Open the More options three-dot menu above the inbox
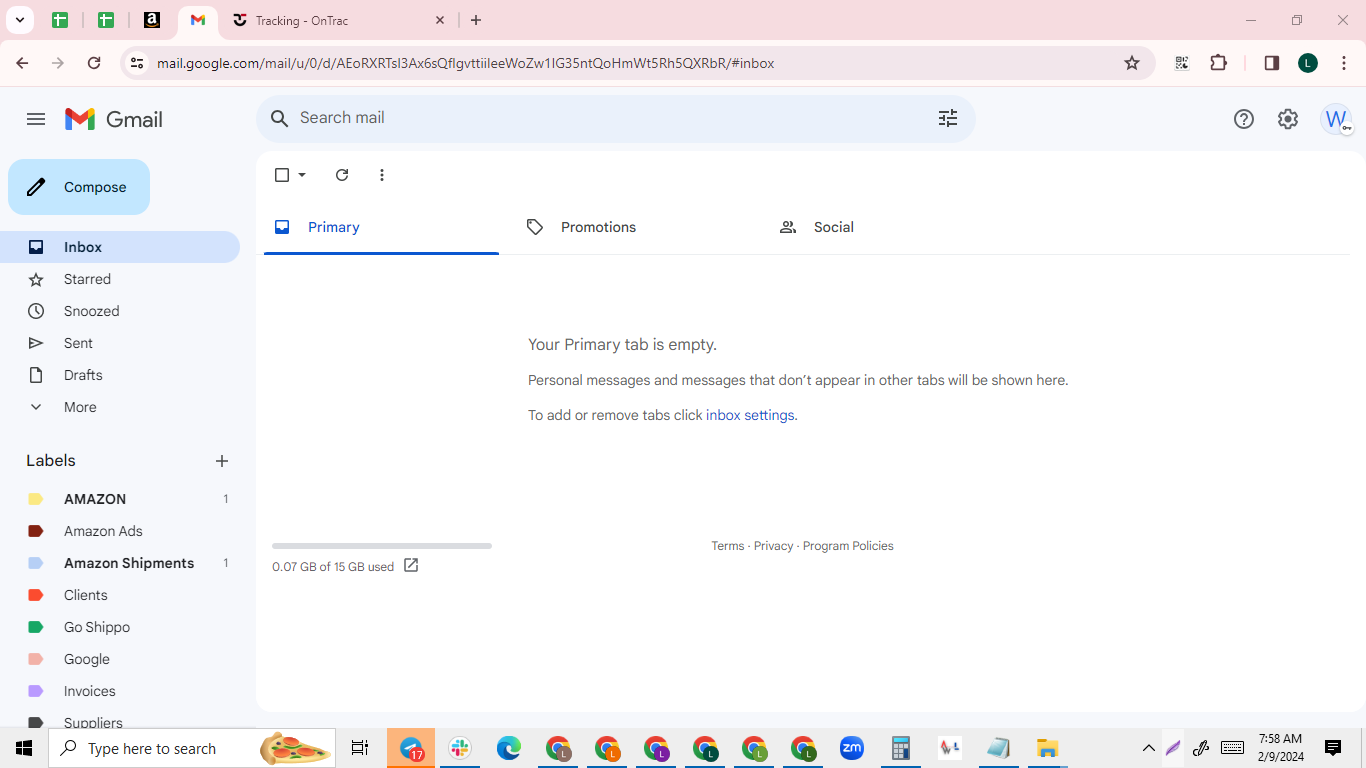Viewport: 1366px width, 768px height. (382, 175)
